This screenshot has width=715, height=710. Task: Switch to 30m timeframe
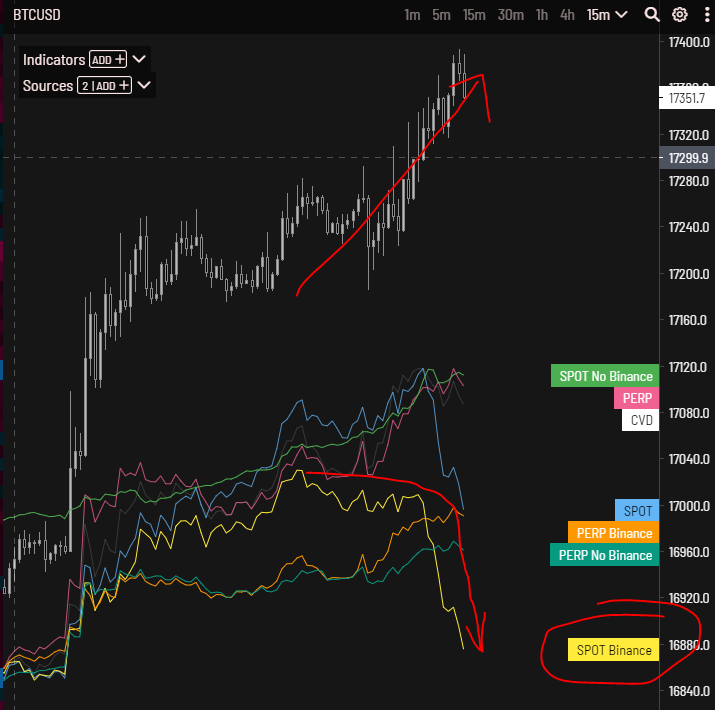[510, 15]
